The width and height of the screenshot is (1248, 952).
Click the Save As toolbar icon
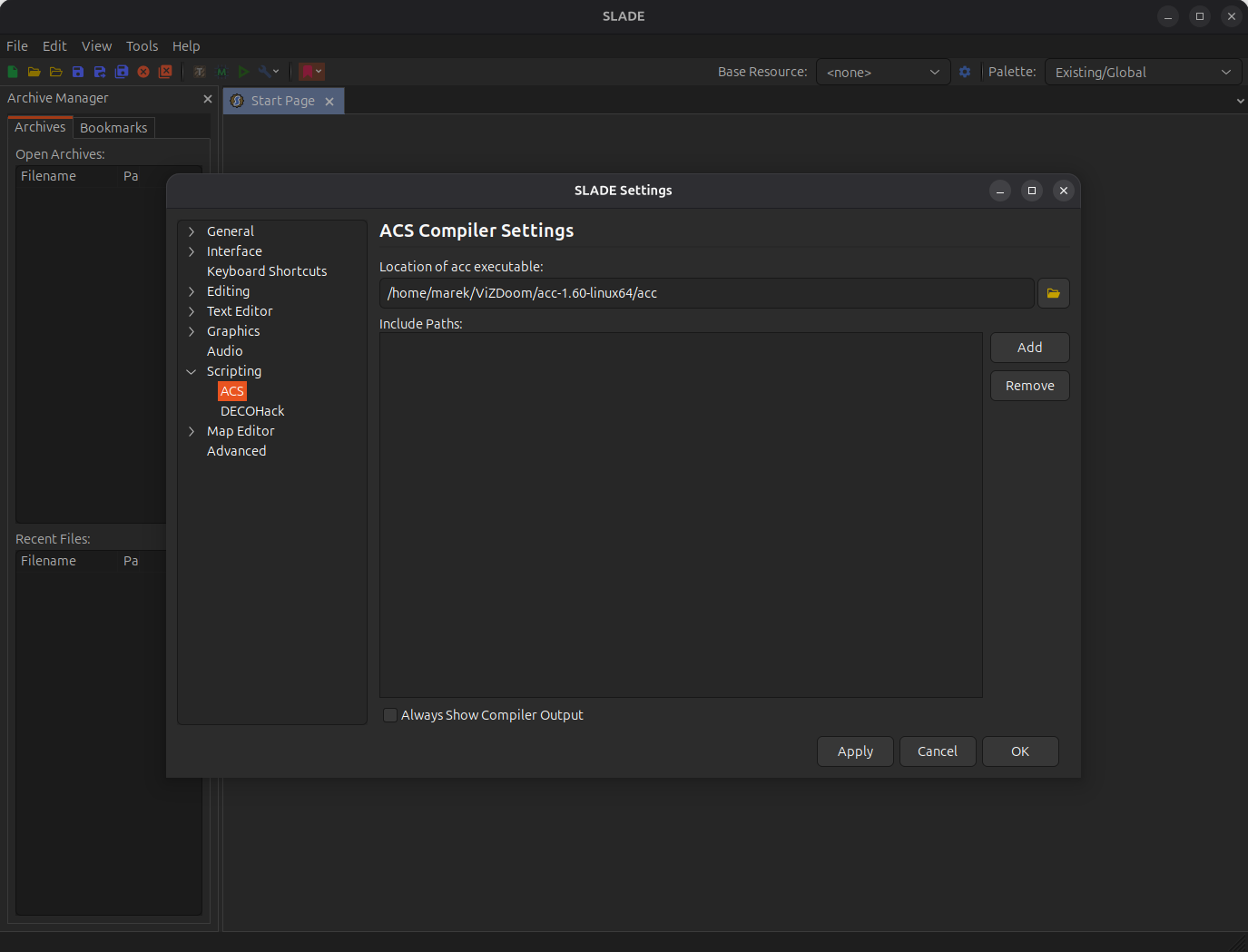[100, 72]
